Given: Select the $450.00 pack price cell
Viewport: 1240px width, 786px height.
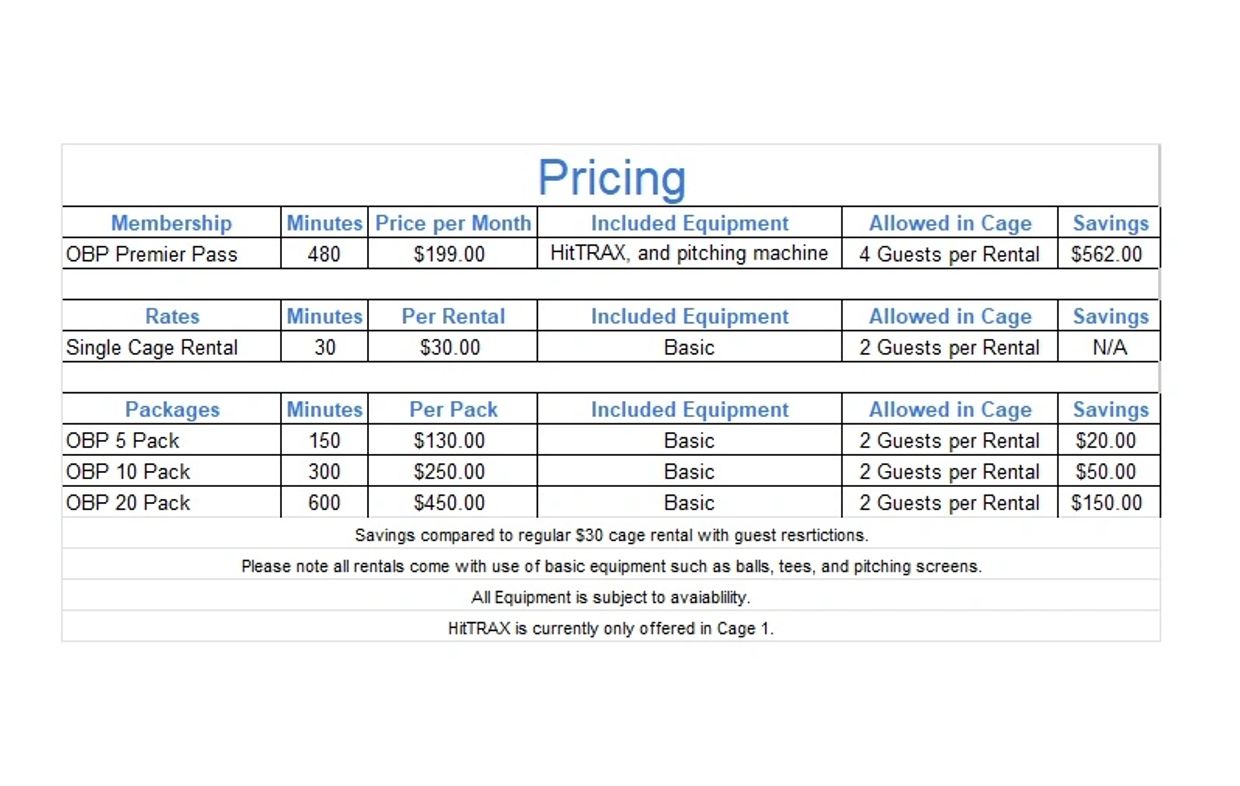Looking at the screenshot, I should tap(449, 502).
